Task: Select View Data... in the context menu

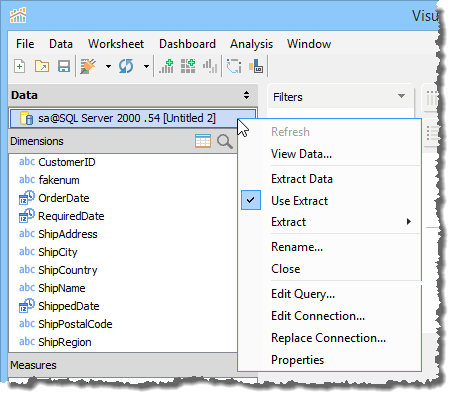Action: click(301, 154)
